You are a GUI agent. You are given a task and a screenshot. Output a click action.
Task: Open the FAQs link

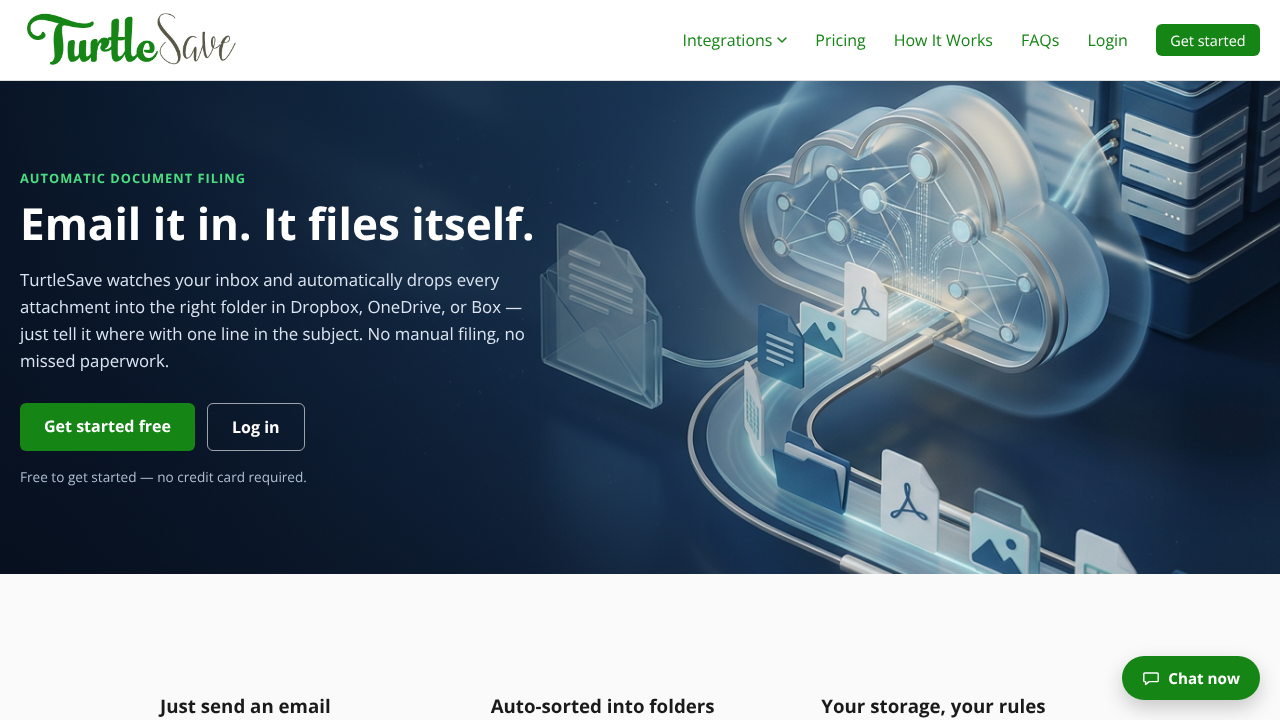click(x=1040, y=40)
